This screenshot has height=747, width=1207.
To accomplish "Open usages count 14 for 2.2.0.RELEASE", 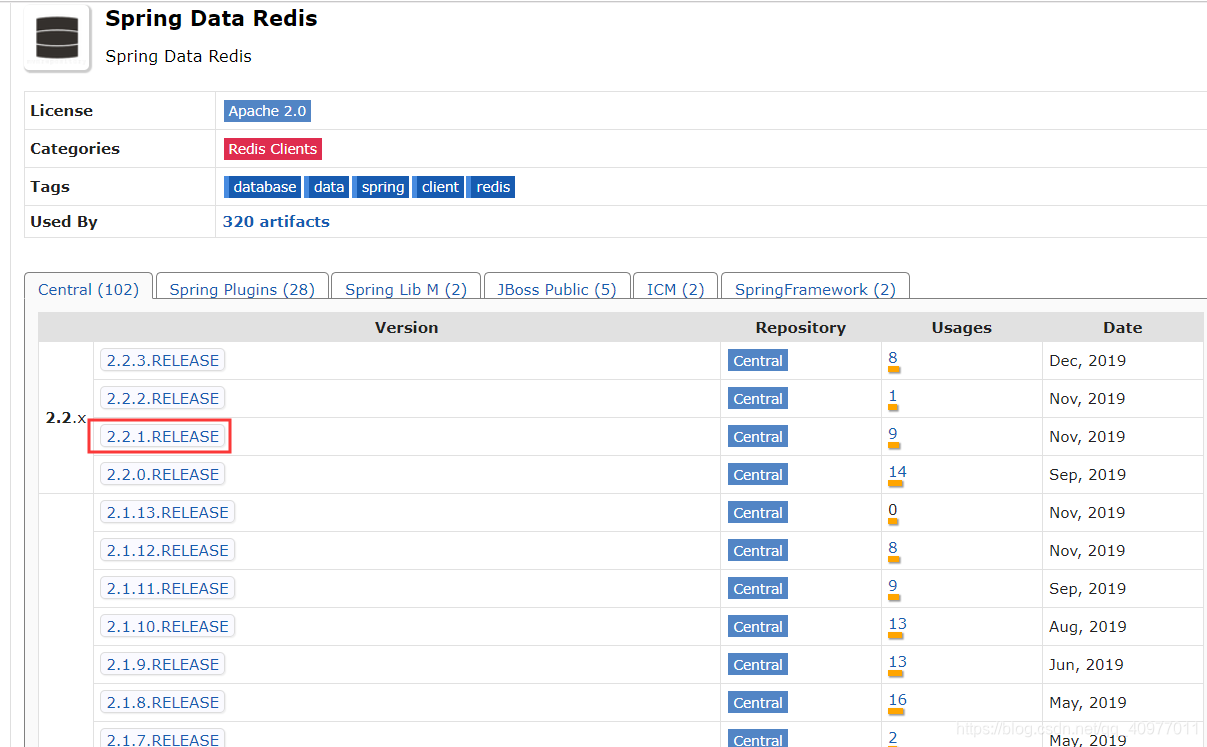I will pyautogui.click(x=897, y=472).
